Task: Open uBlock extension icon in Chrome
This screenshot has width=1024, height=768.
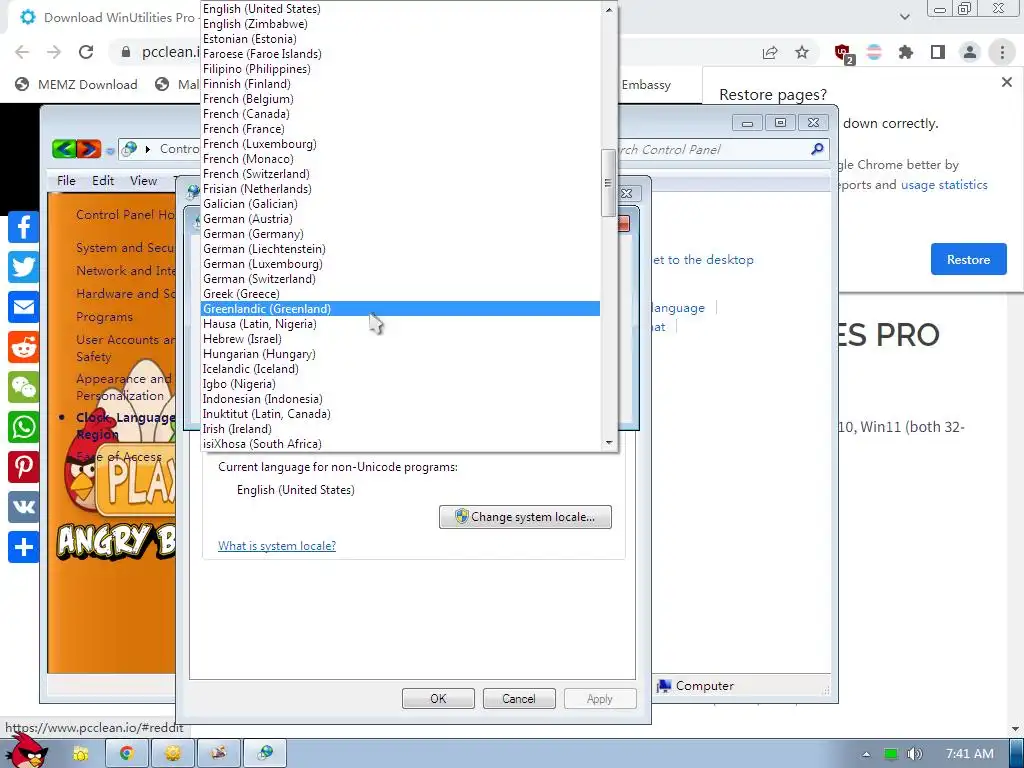Action: [843, 53]
